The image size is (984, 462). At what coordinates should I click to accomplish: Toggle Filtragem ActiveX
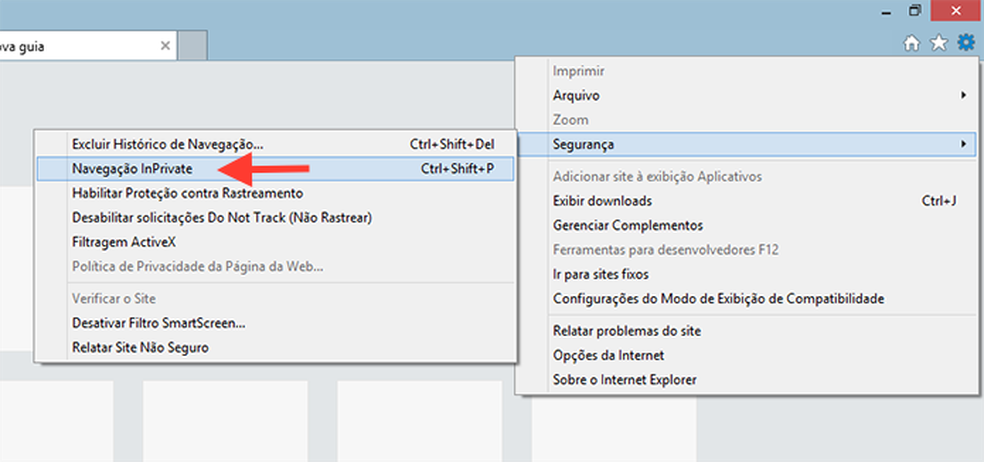[275, 242]
